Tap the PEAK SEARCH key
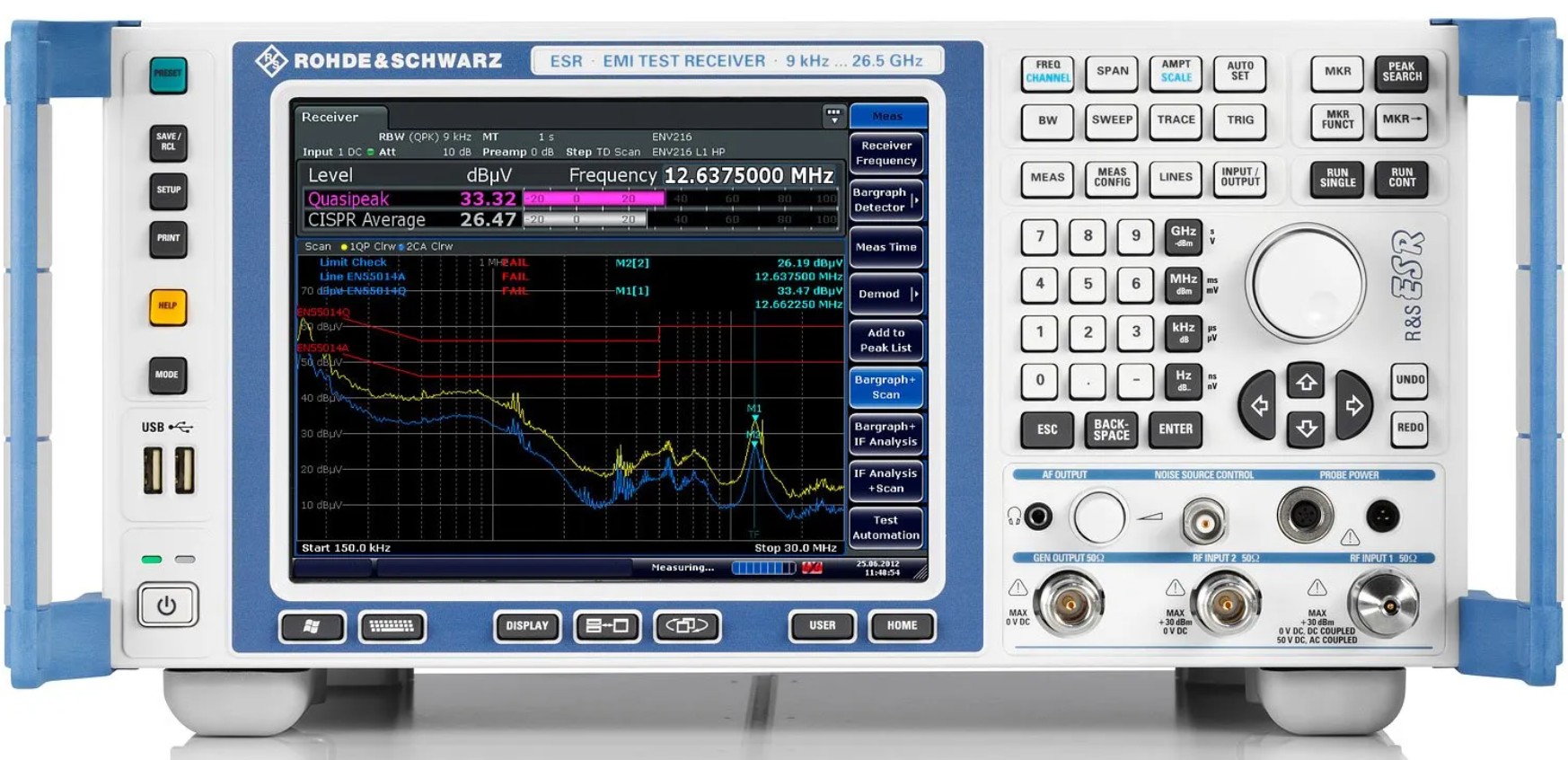Screen dimensions: 1568x760 tap(1402, 73)
